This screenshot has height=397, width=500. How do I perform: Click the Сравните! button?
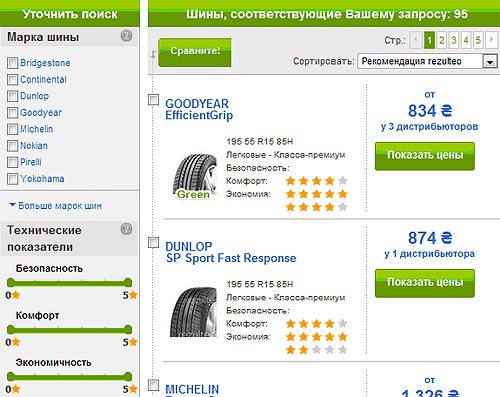195,52
